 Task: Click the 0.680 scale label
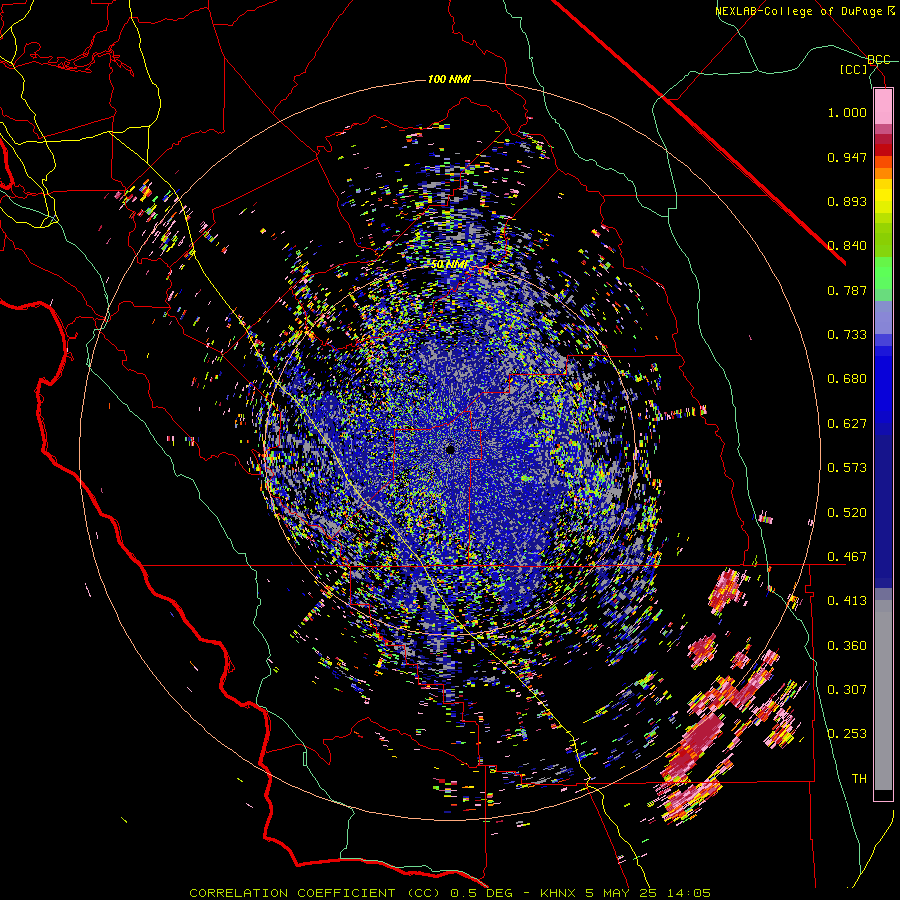pyautogui.click(x=847, y=379)
